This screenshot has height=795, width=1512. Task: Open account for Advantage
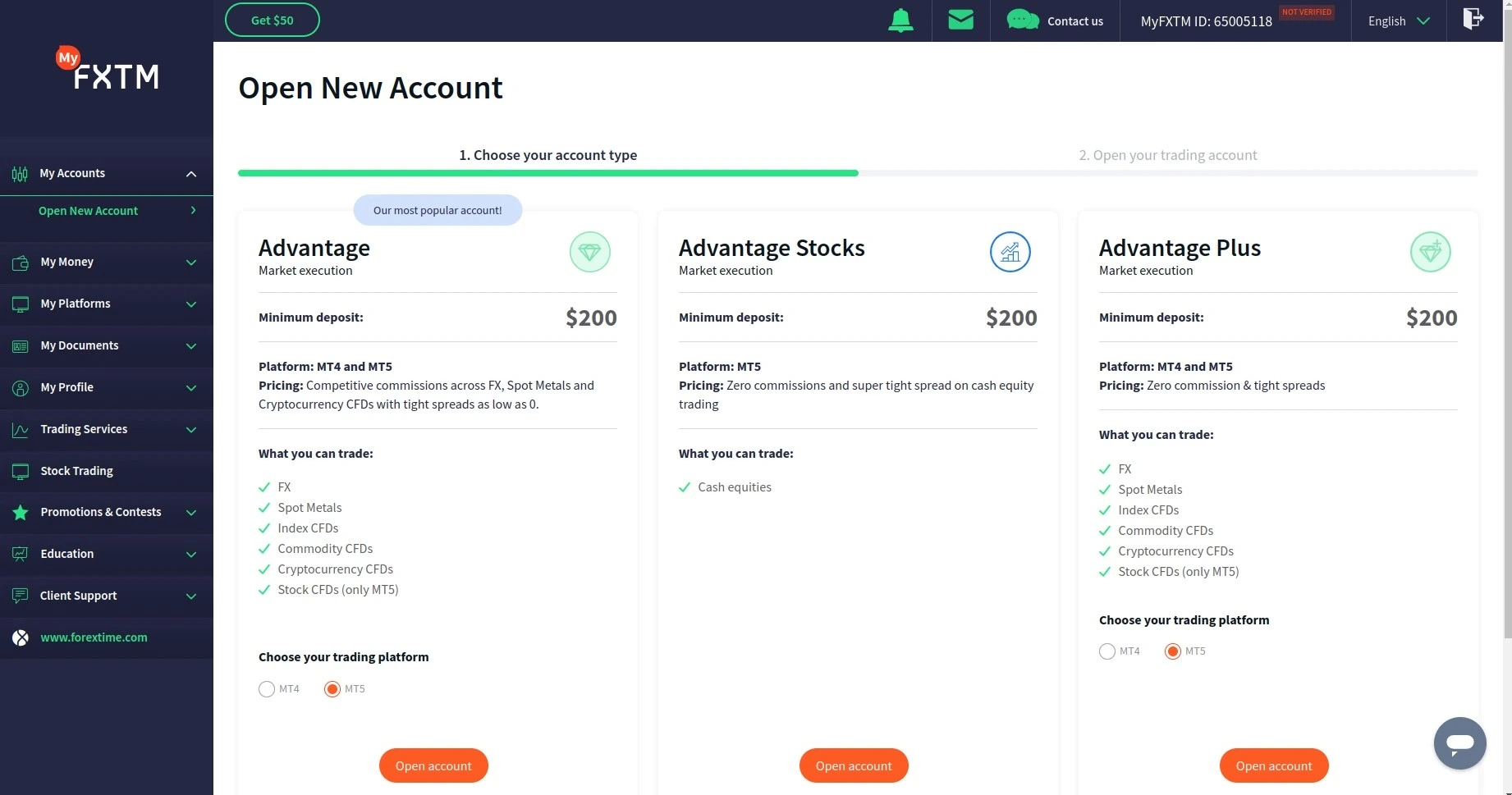pos(433,765)
